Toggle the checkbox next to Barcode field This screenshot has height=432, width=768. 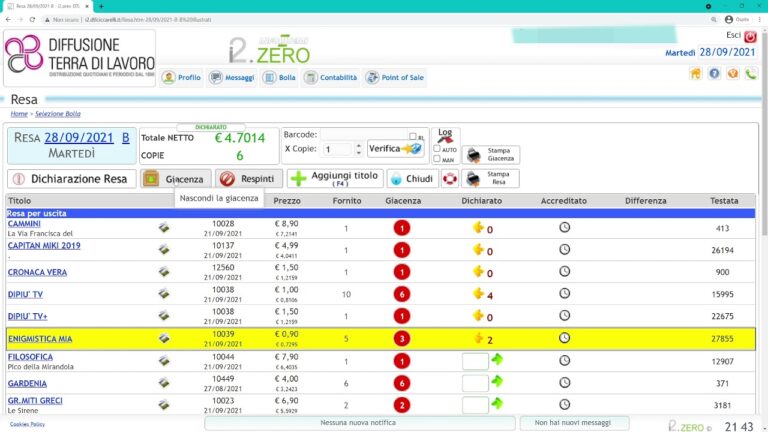[x=412, y=137]
